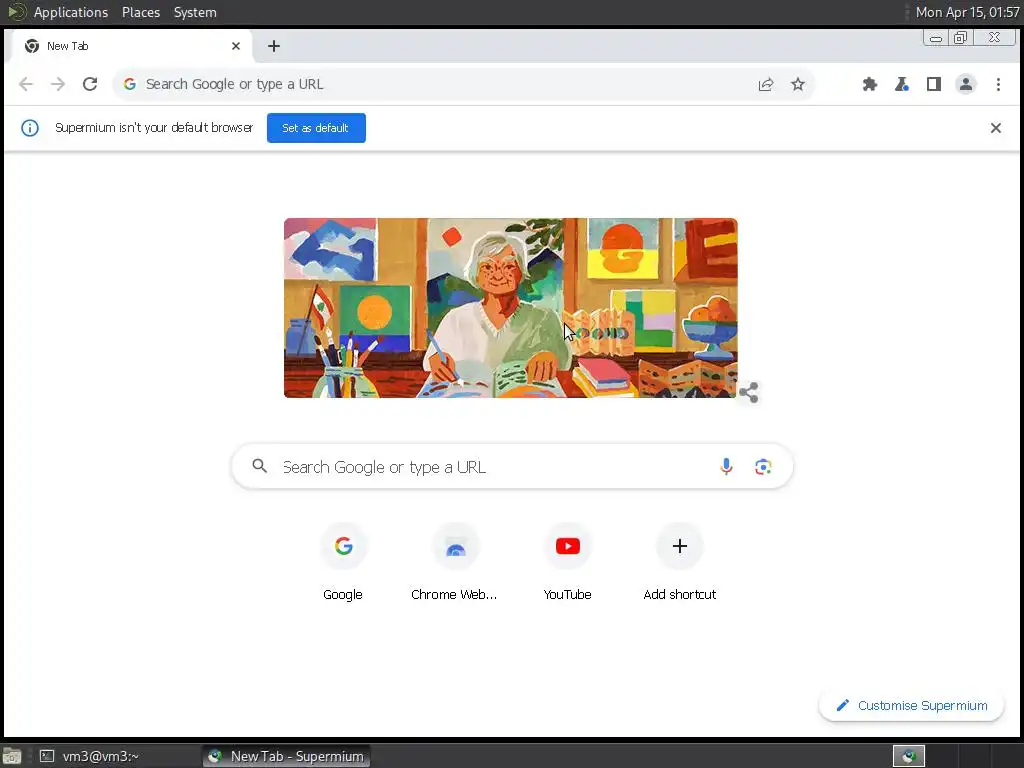
Task: Click the Google G icon in address bar
Action: point(129,84)
